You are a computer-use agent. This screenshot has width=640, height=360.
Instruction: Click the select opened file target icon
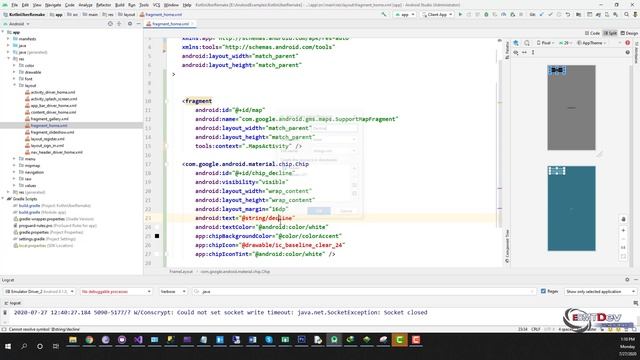pyautogui.click(x=110, y=24)
